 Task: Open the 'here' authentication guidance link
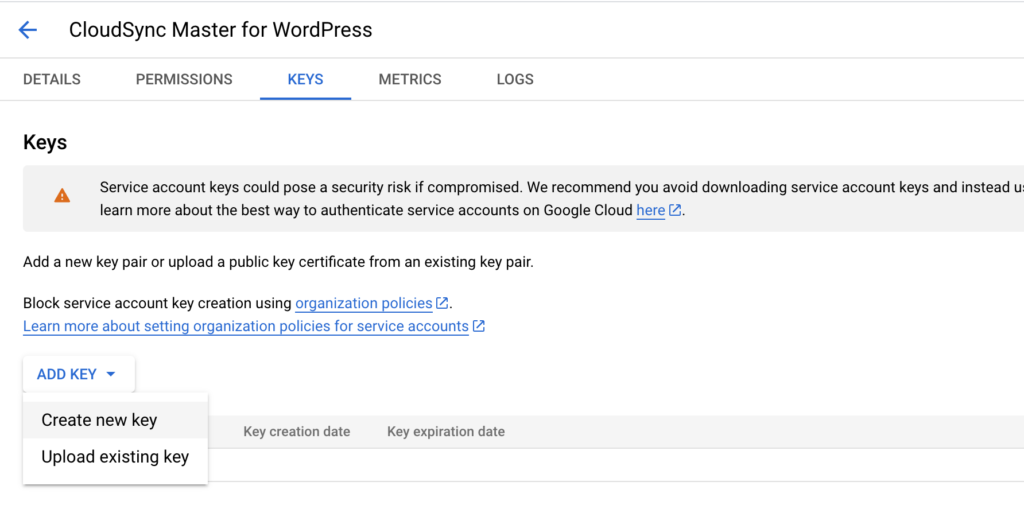(x=650, y=210)
